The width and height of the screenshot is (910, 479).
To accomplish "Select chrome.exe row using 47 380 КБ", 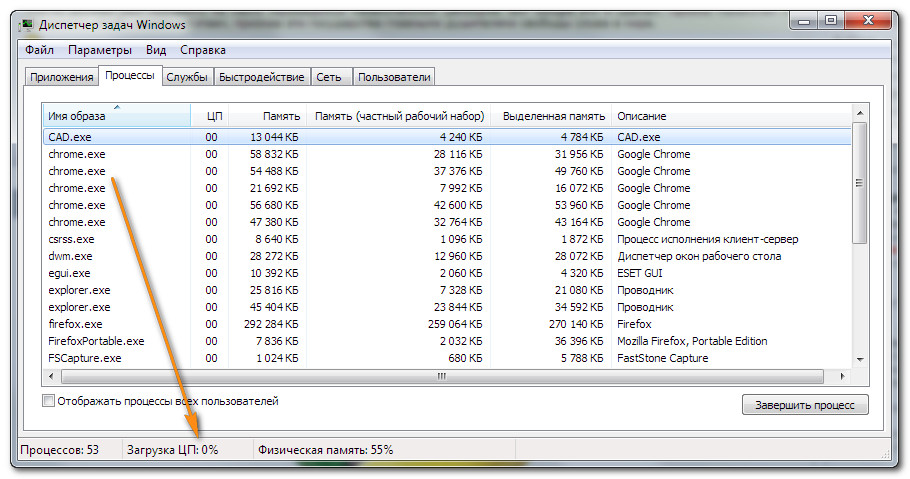I will pyautogui.click(x=447, y=222).
